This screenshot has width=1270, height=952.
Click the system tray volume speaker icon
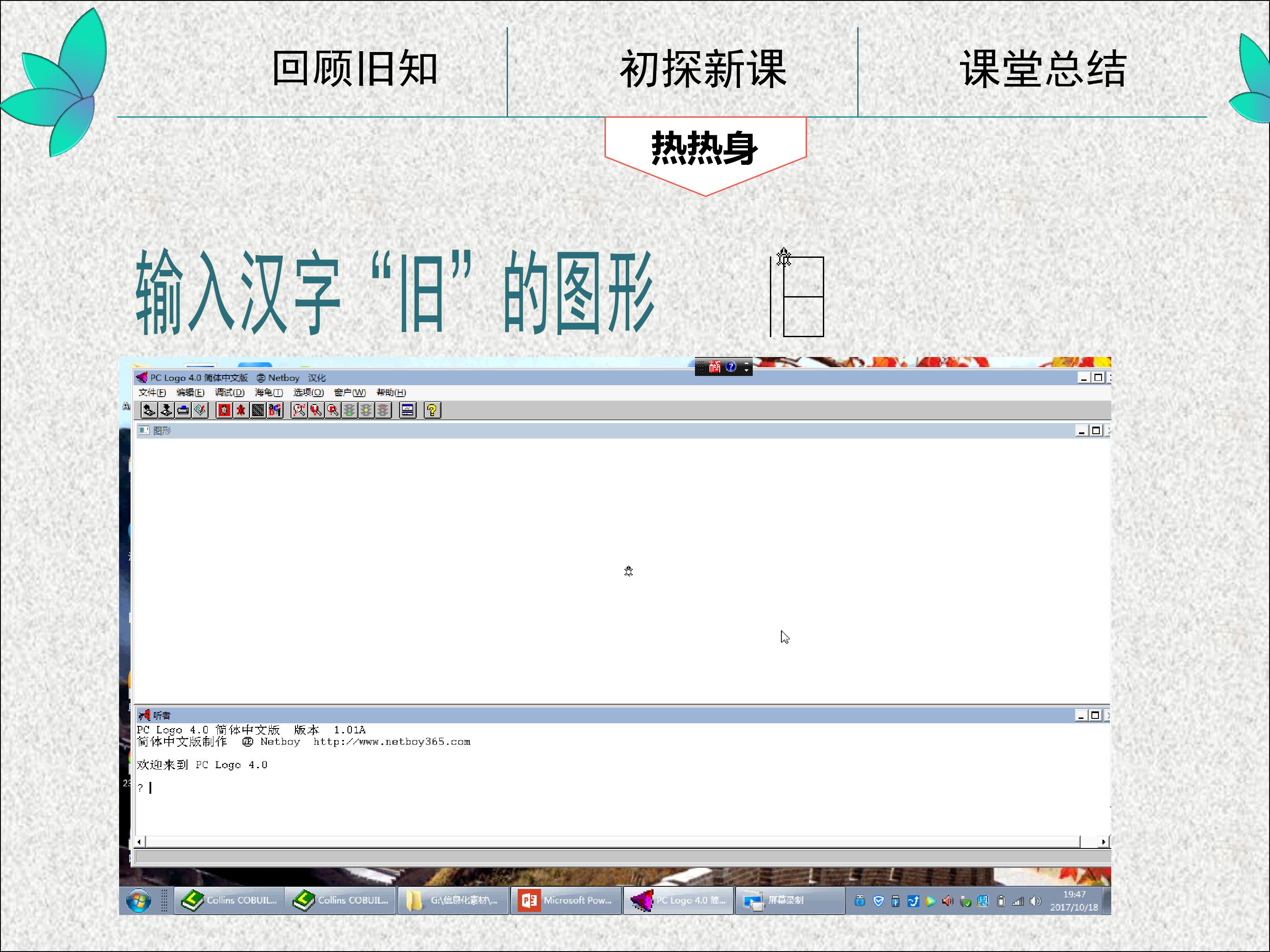1035,901
